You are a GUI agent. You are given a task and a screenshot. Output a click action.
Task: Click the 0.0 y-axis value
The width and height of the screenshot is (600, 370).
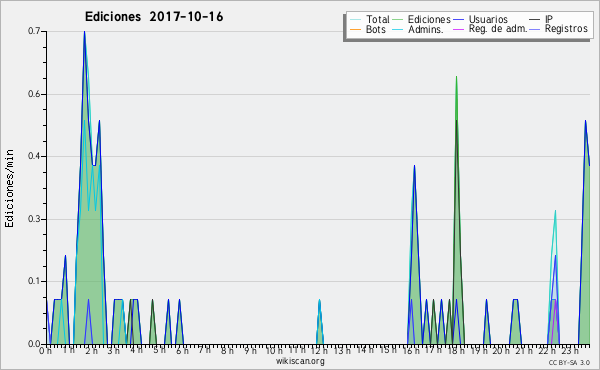[34, 344]
